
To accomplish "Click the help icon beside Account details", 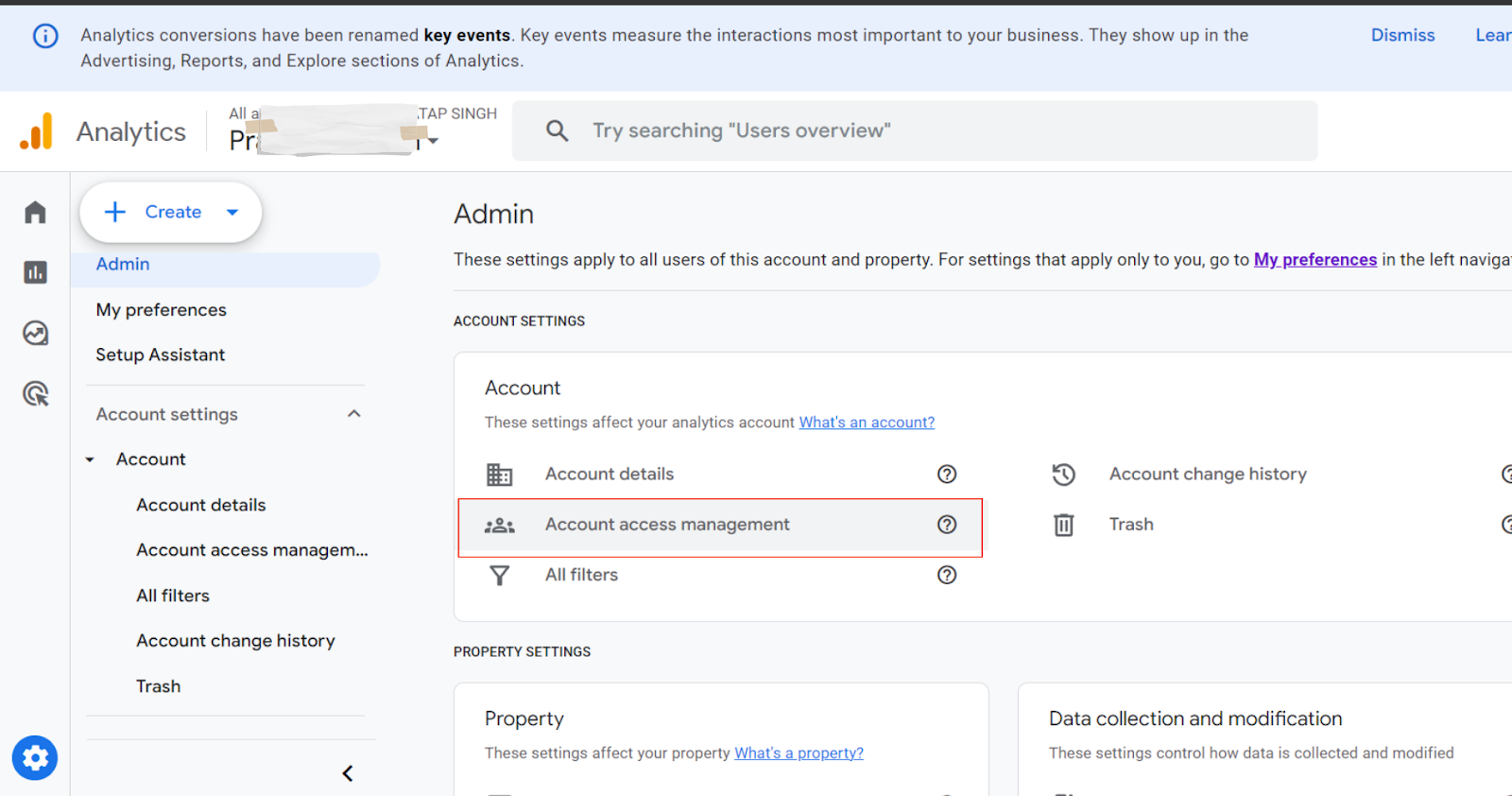I will click(947, 474).
